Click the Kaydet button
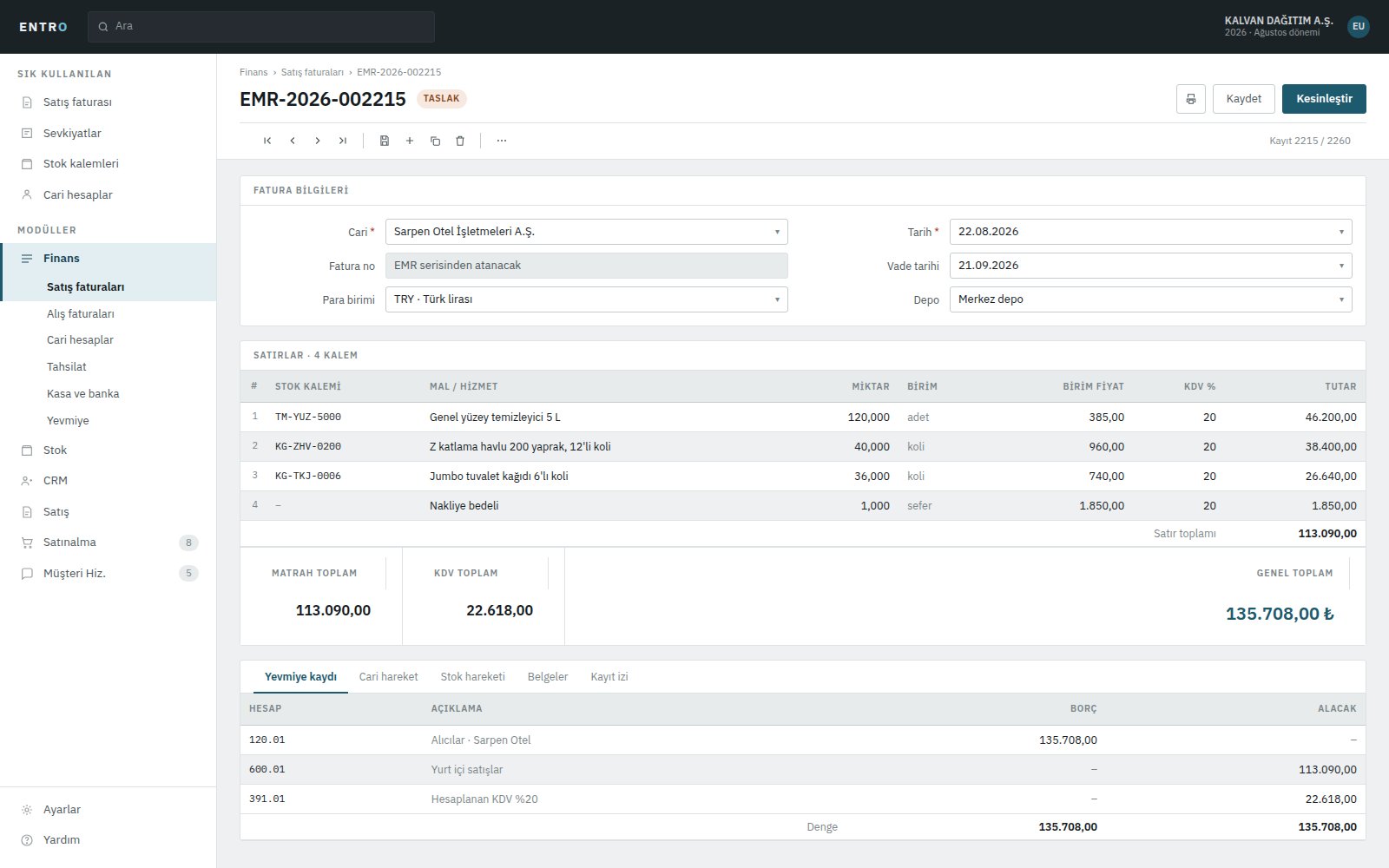The width and height of the screenshot is (1389, 868). pos(1244,99)
